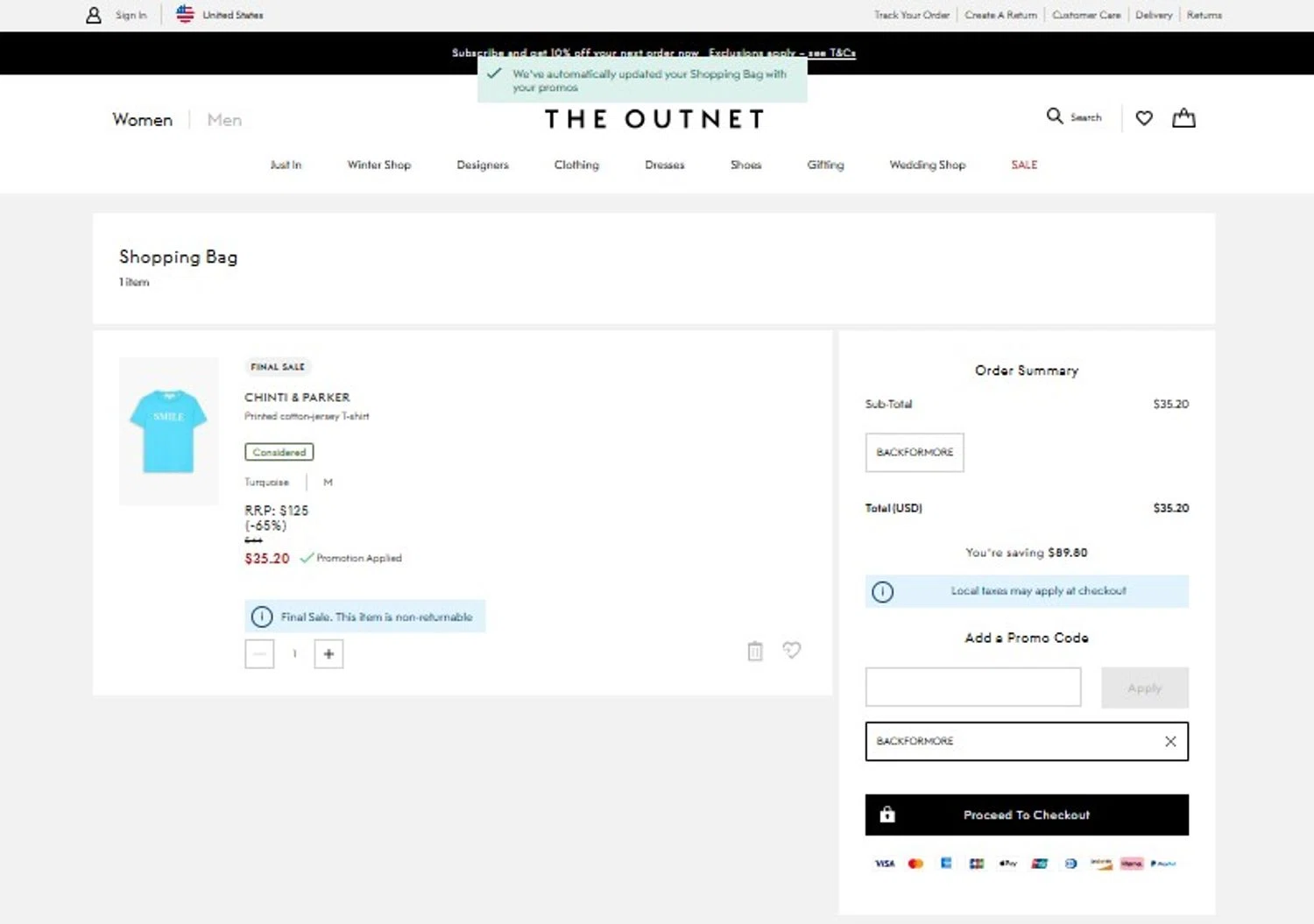Screen dimensions: 1314x924
Task: Open the United States flag country selector
Action: click(x=185, y=14)
